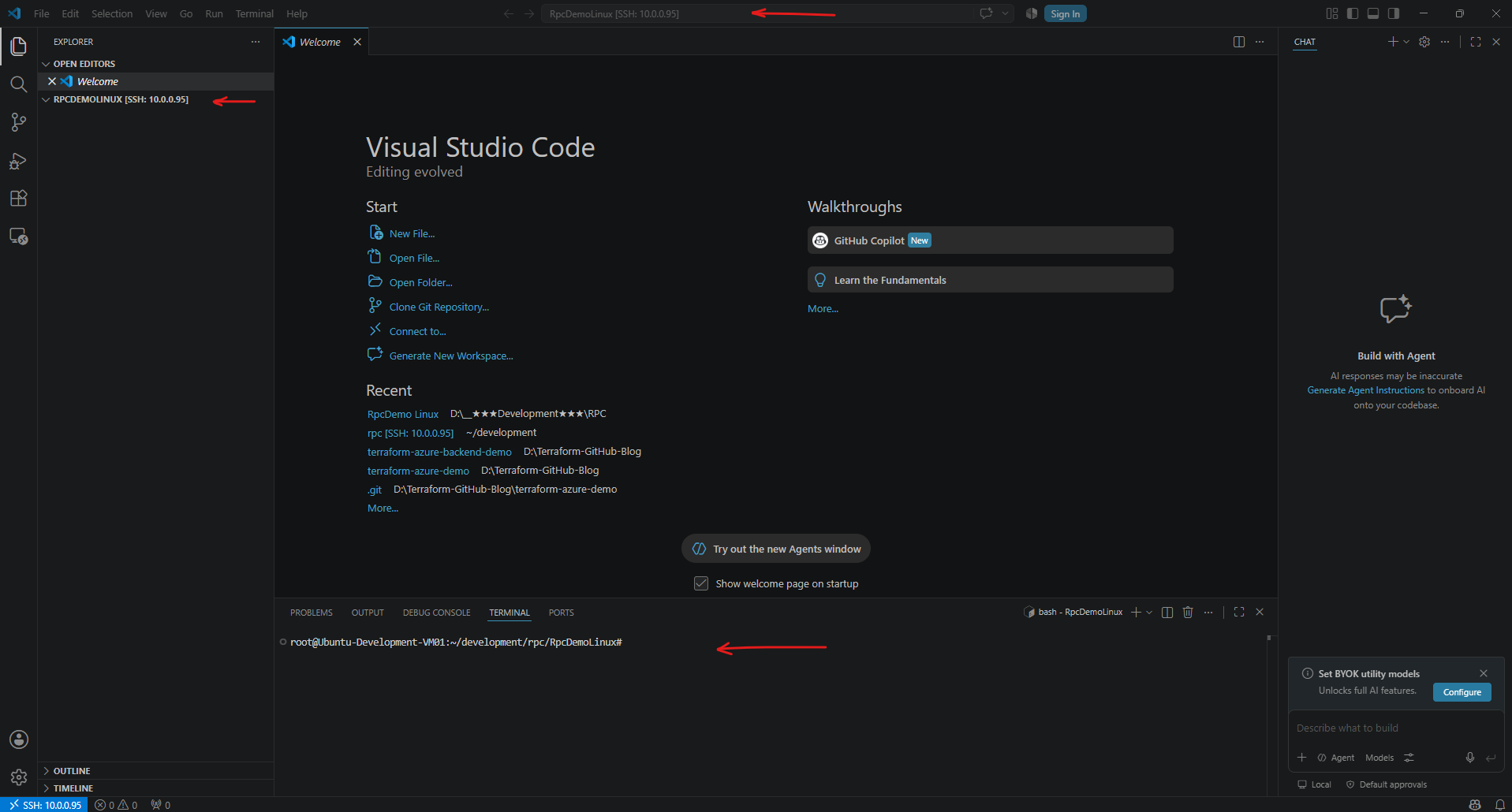The height and width of the screenshot is (812, 1512).
Task: Open editor More Actions ellipsis
Action: 1260,42
